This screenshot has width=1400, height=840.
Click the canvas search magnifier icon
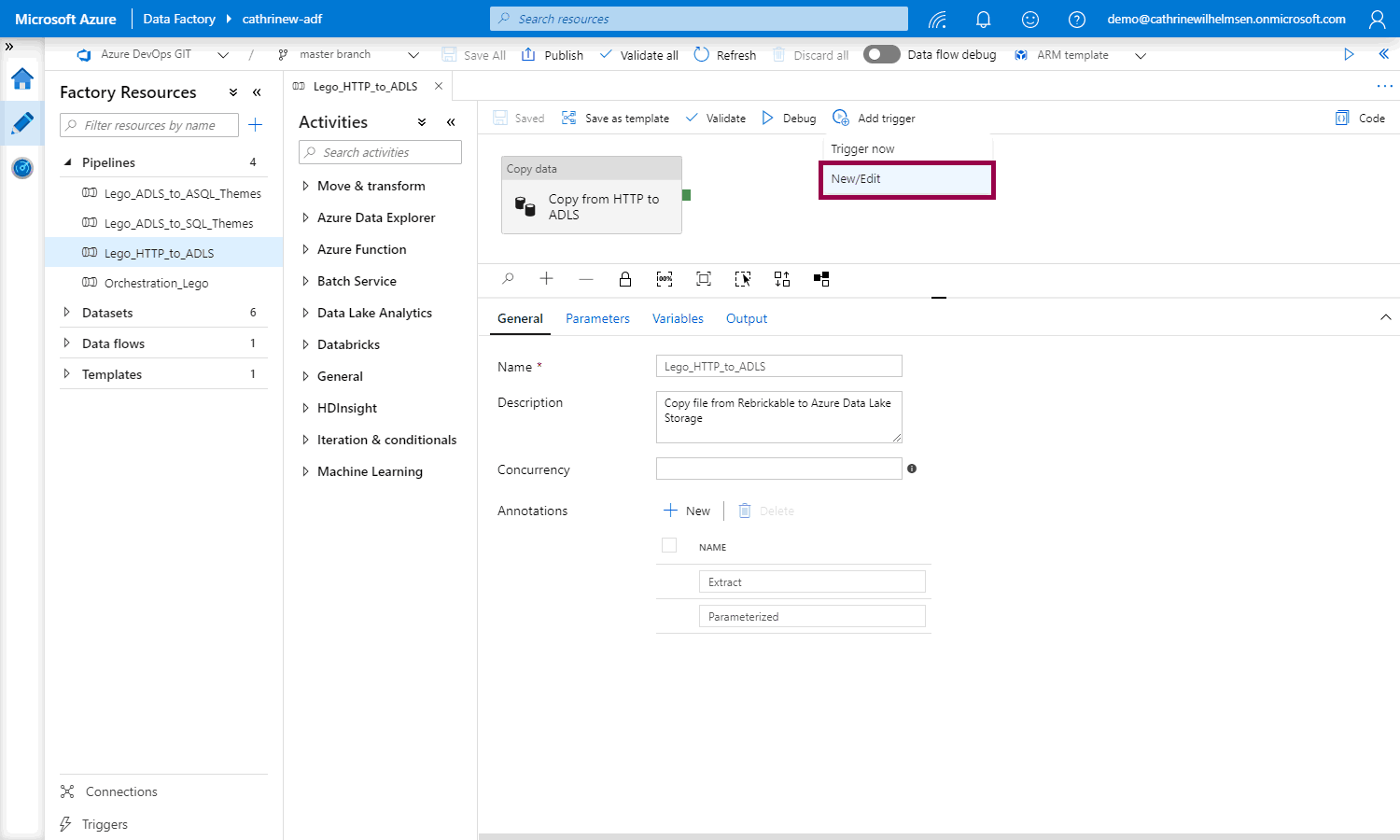(x=508, y=279)
